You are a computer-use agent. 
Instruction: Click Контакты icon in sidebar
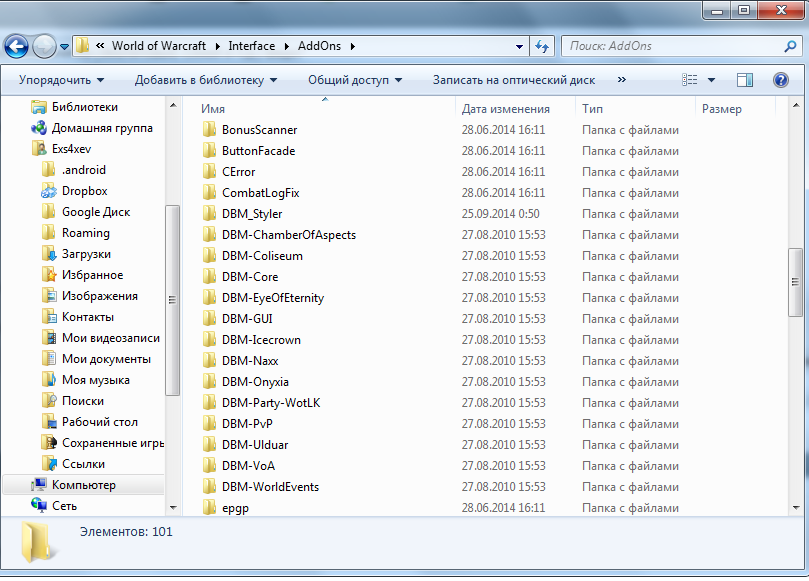click(x=48, y=317)
